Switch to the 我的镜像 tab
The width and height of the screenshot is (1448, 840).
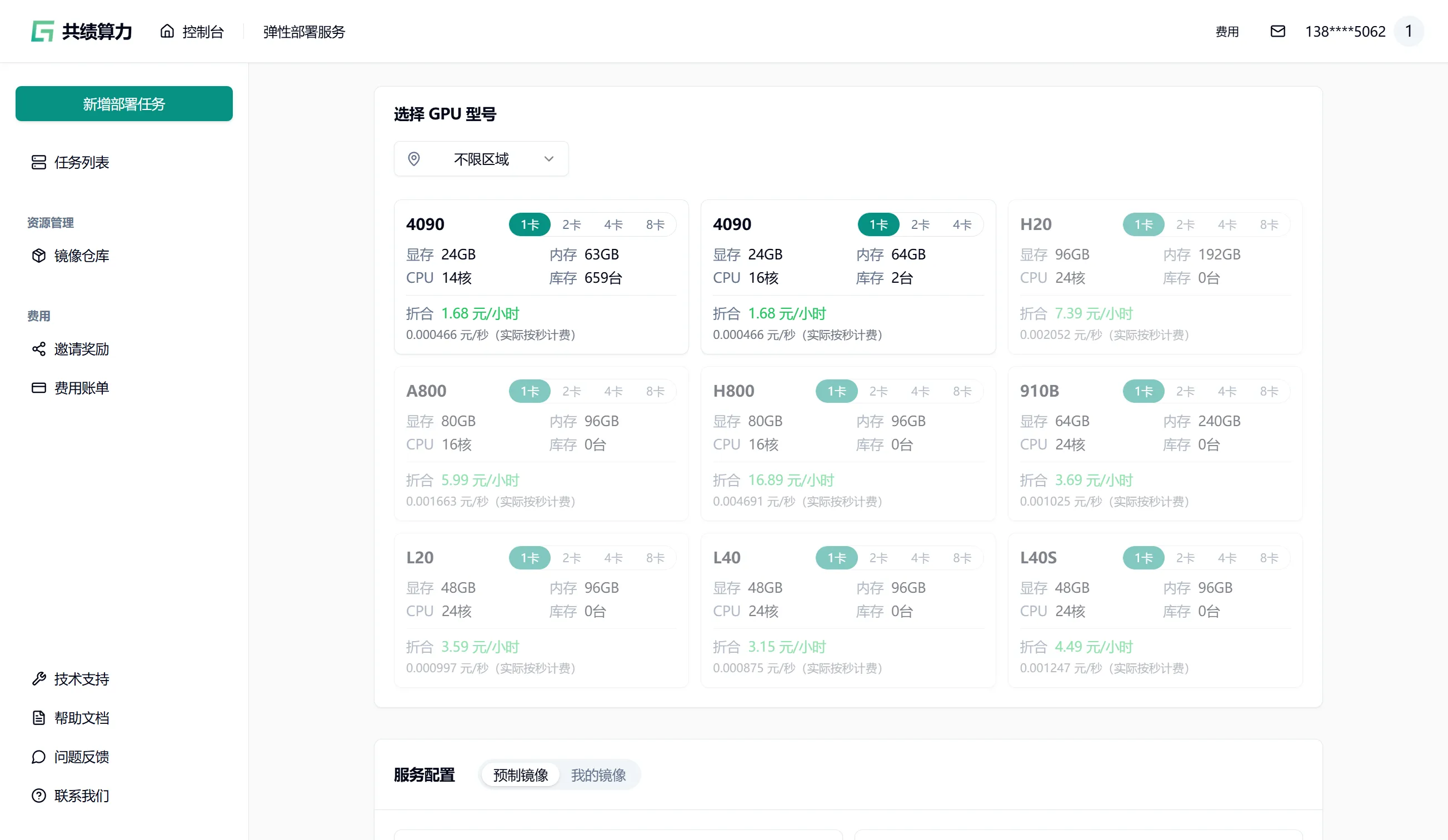[x=598, y=775]
